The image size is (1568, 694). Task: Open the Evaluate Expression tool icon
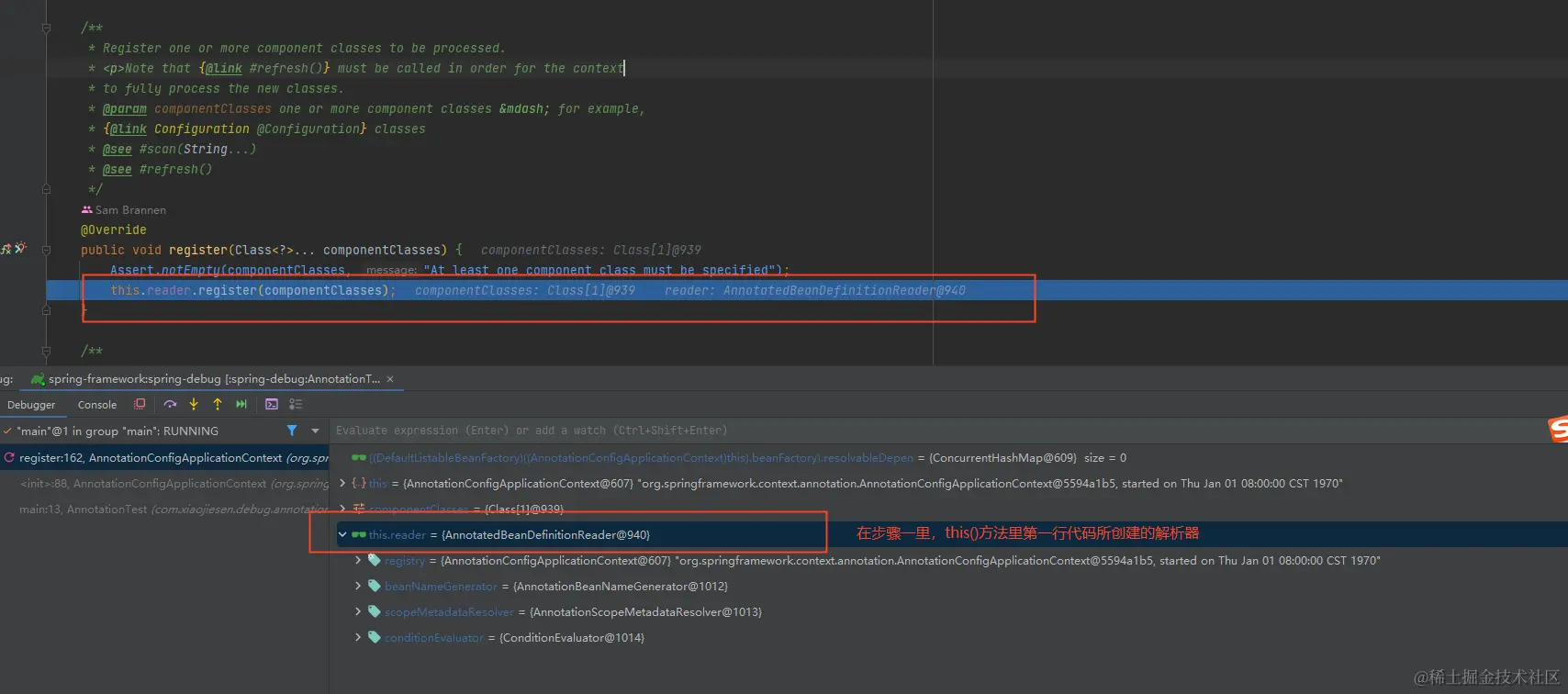pos(272,404)
